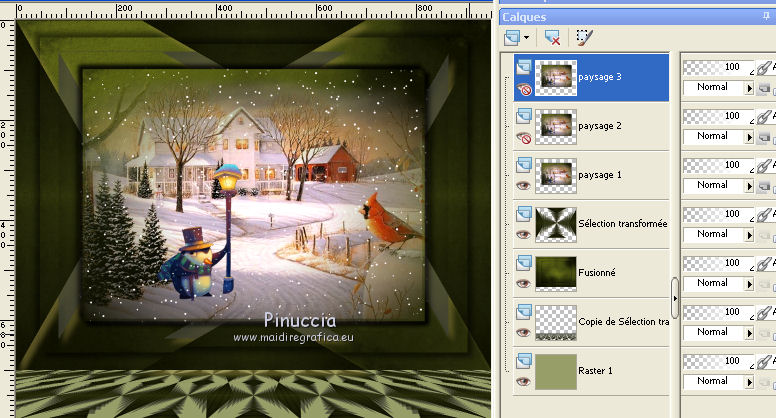Hide the Copie de Sélection layer
Image resolution: width=776 pixels, height=418 pixels.
click(x=523, y=333)
